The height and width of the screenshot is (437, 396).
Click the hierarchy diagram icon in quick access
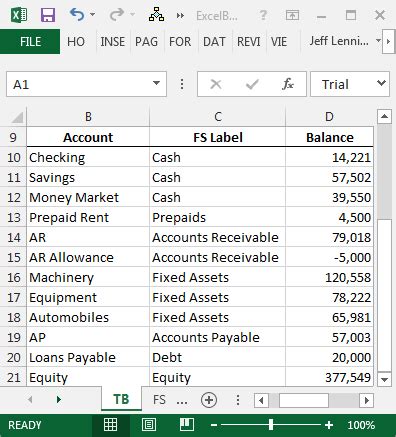click(156, 15)
